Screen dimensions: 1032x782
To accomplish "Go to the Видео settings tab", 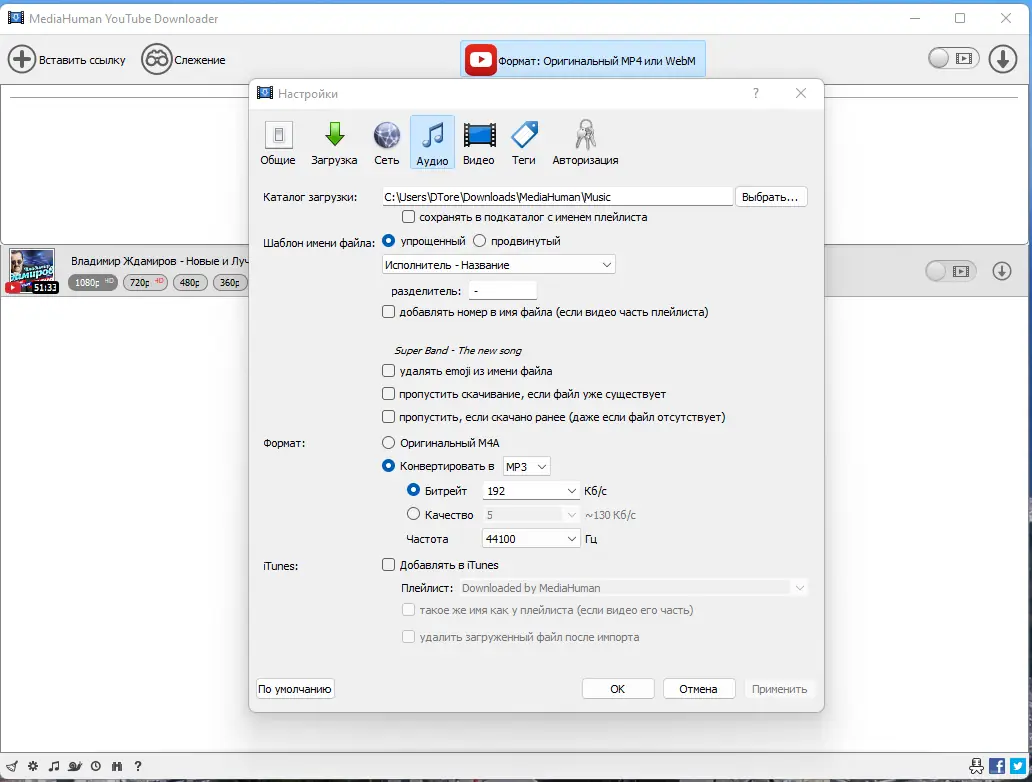I will pyautogui.click(x=478, y=142).
